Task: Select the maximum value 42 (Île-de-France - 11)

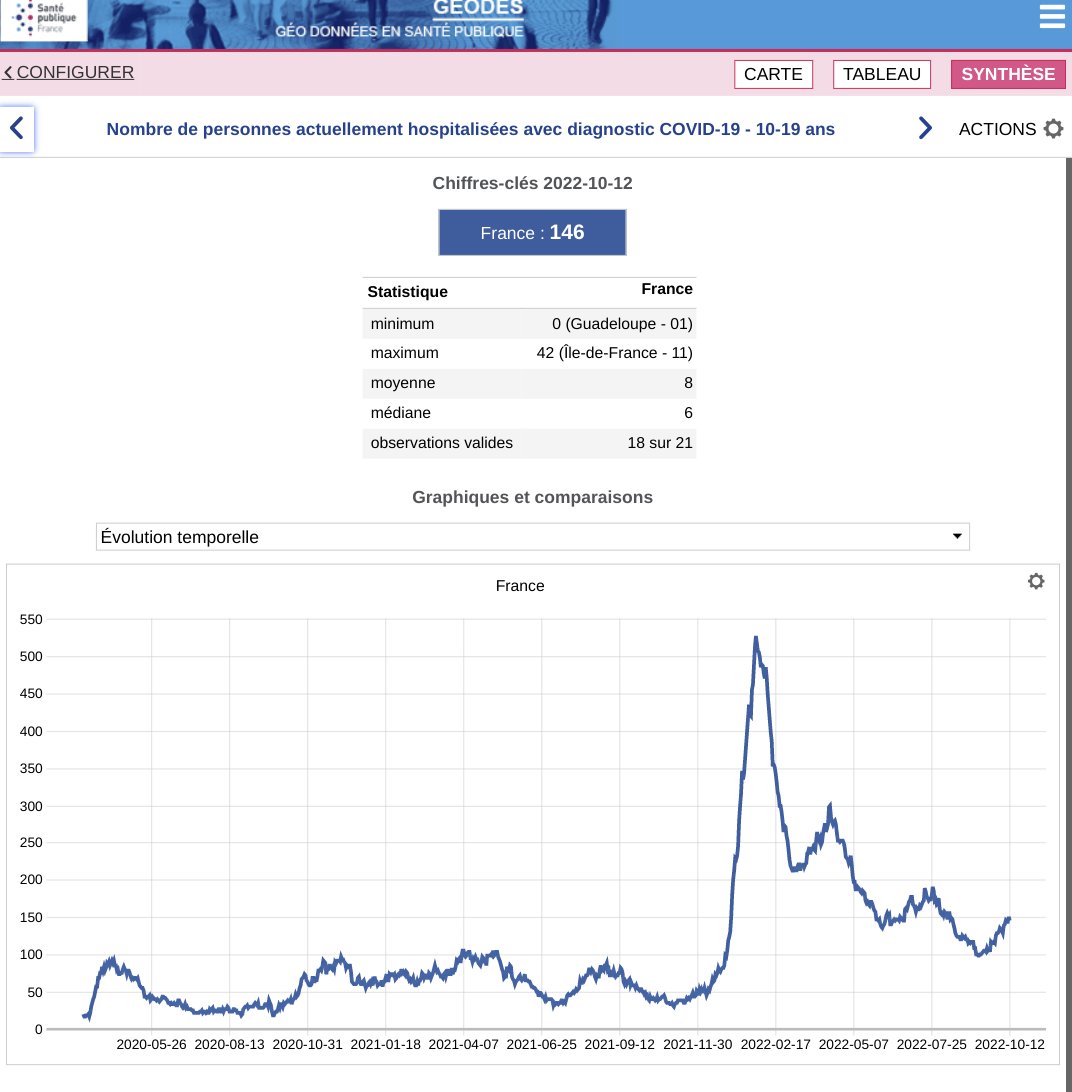Action: click(x=614, y=353)
